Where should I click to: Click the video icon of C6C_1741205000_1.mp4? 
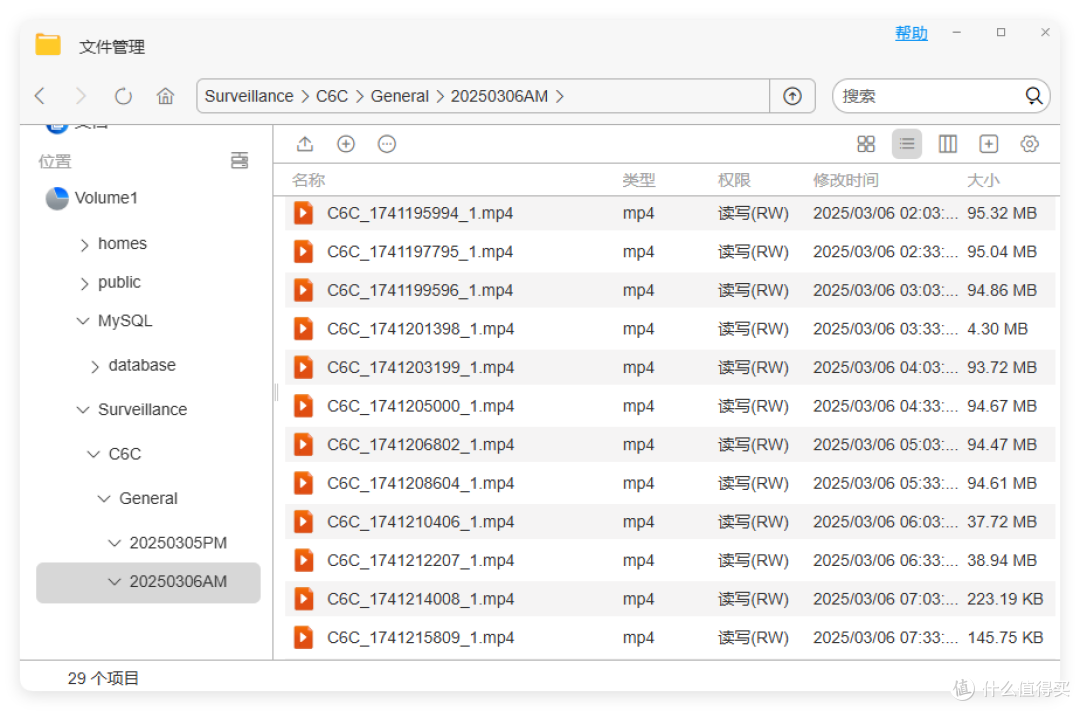coord(303,406)
